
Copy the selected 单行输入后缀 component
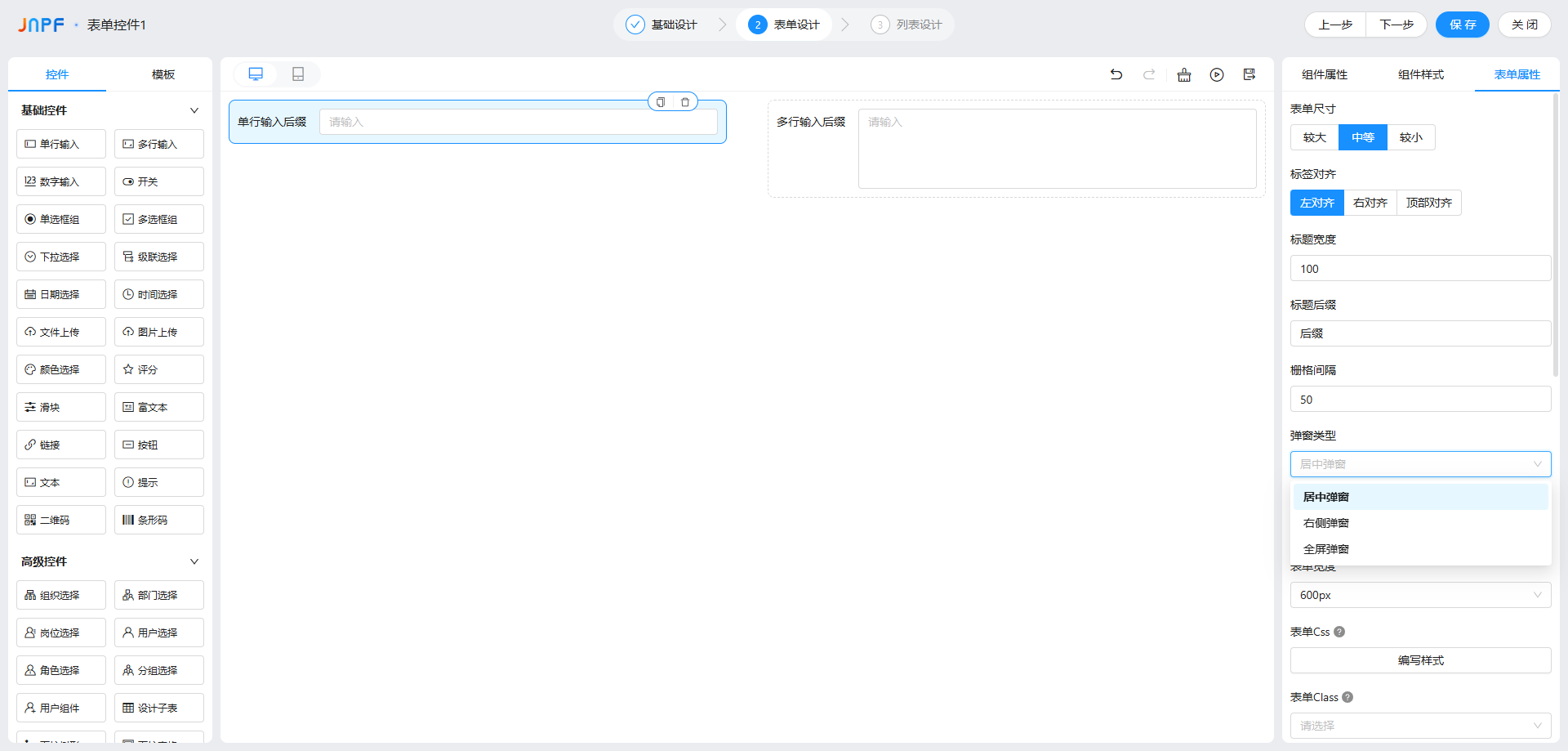661,102
